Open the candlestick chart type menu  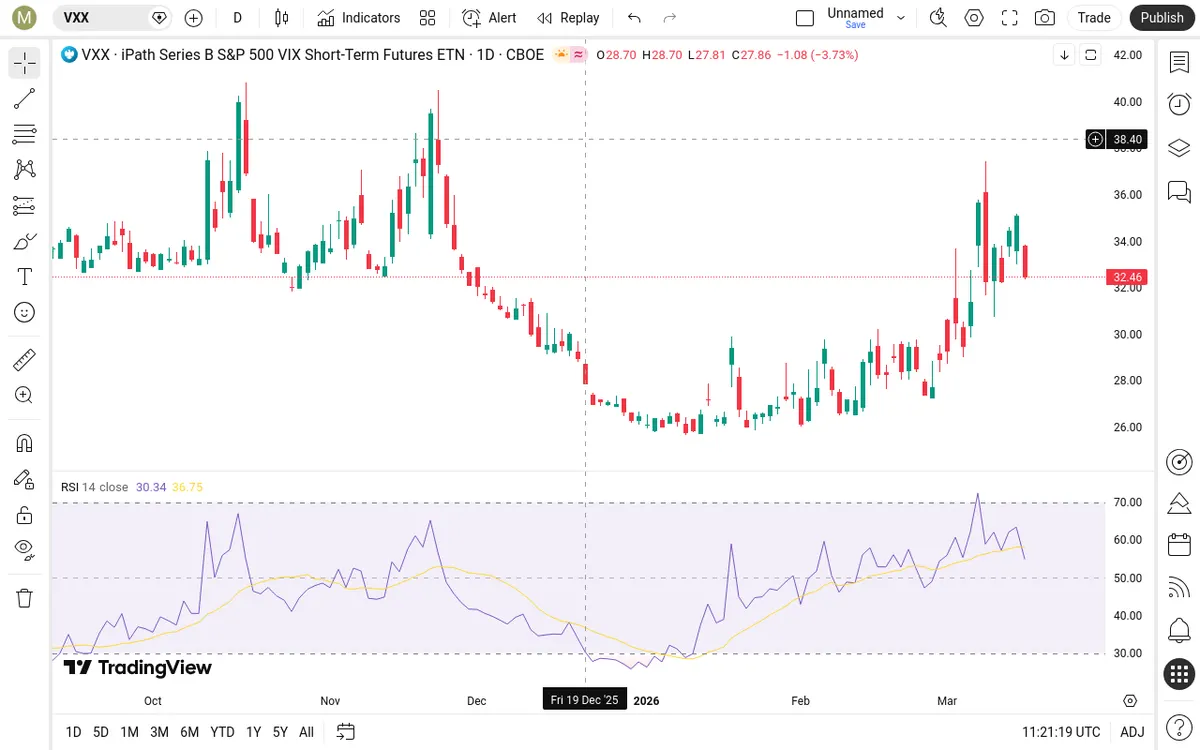pos(281,18)
